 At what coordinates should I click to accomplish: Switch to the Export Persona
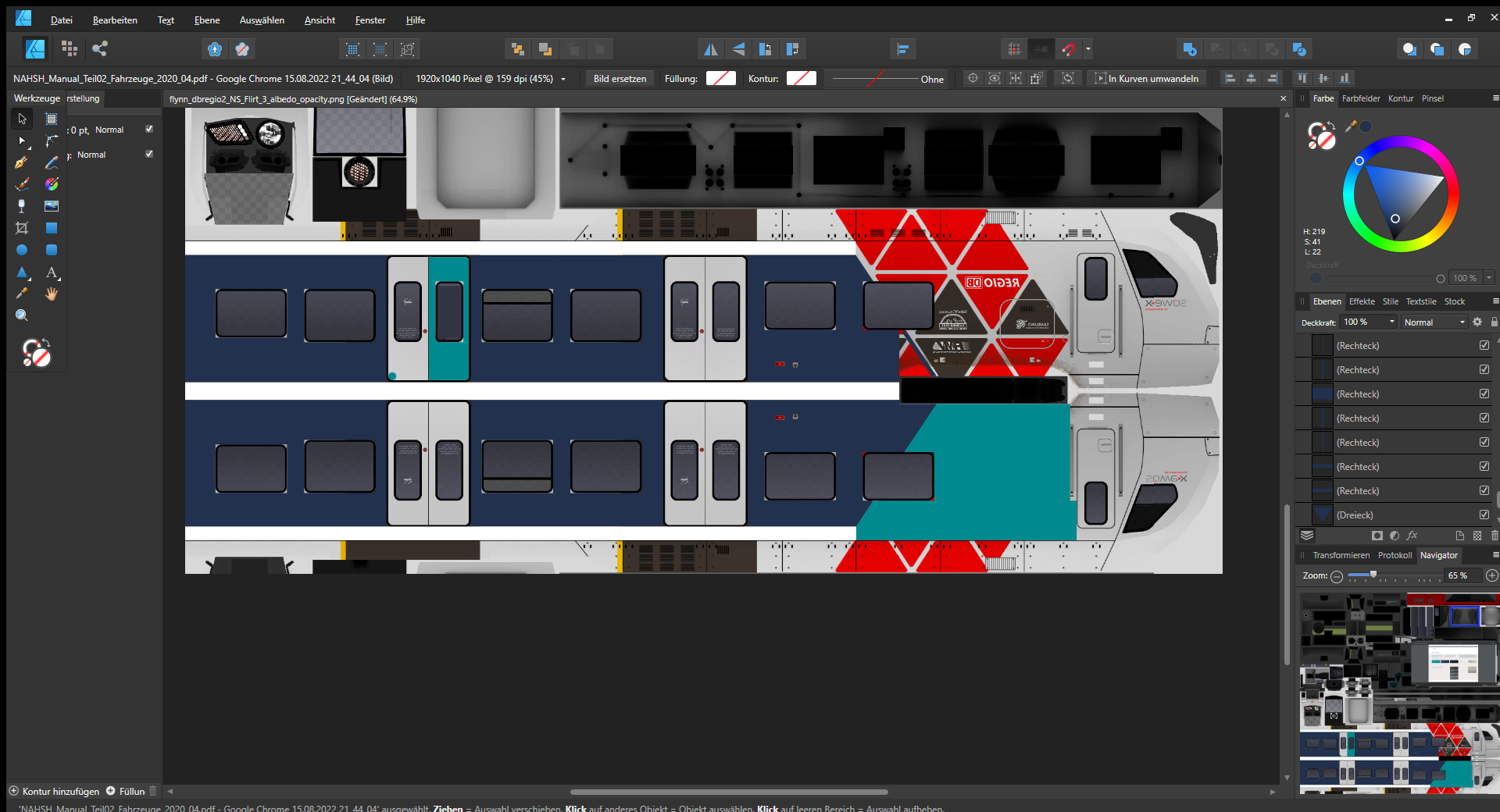click(x=99, y=49)
